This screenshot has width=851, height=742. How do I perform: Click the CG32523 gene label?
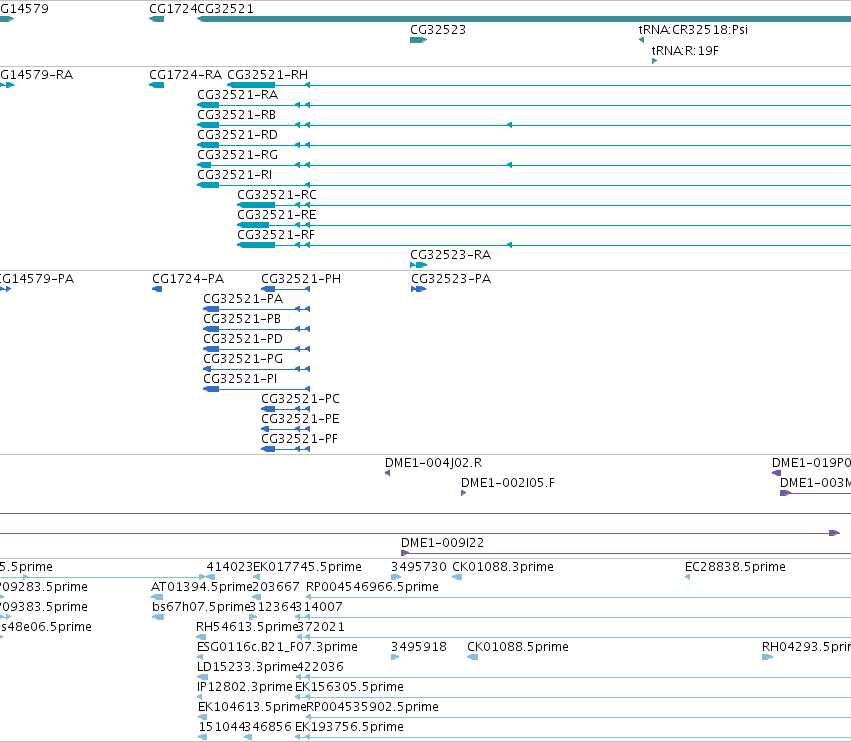click(x=438, y=30)
